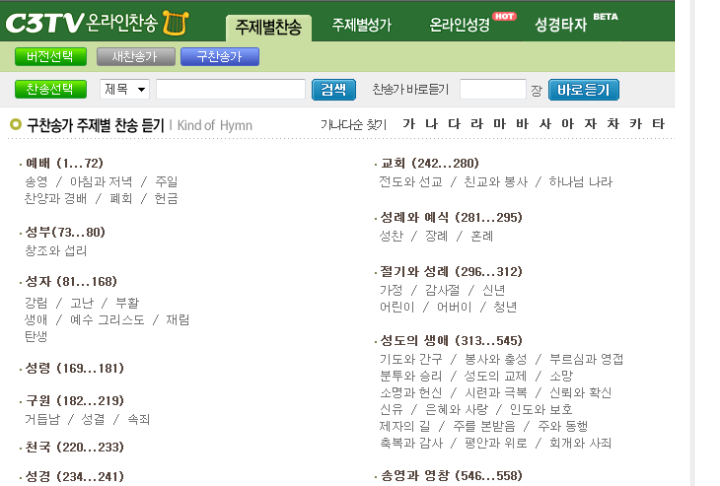
Task: Filter hymns by letter 아
Action: [568, 124]
